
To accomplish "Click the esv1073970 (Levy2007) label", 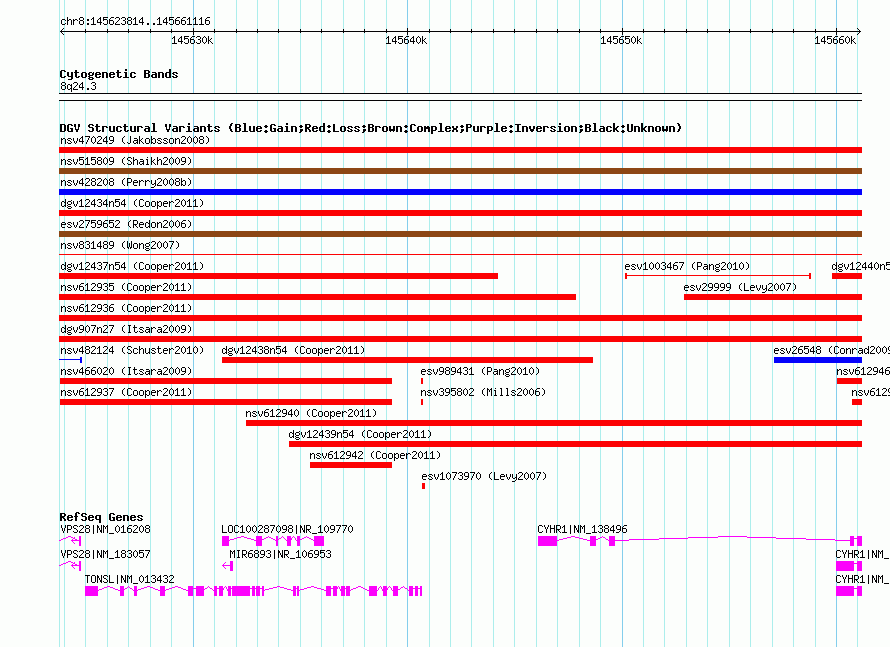I will 484,476.
